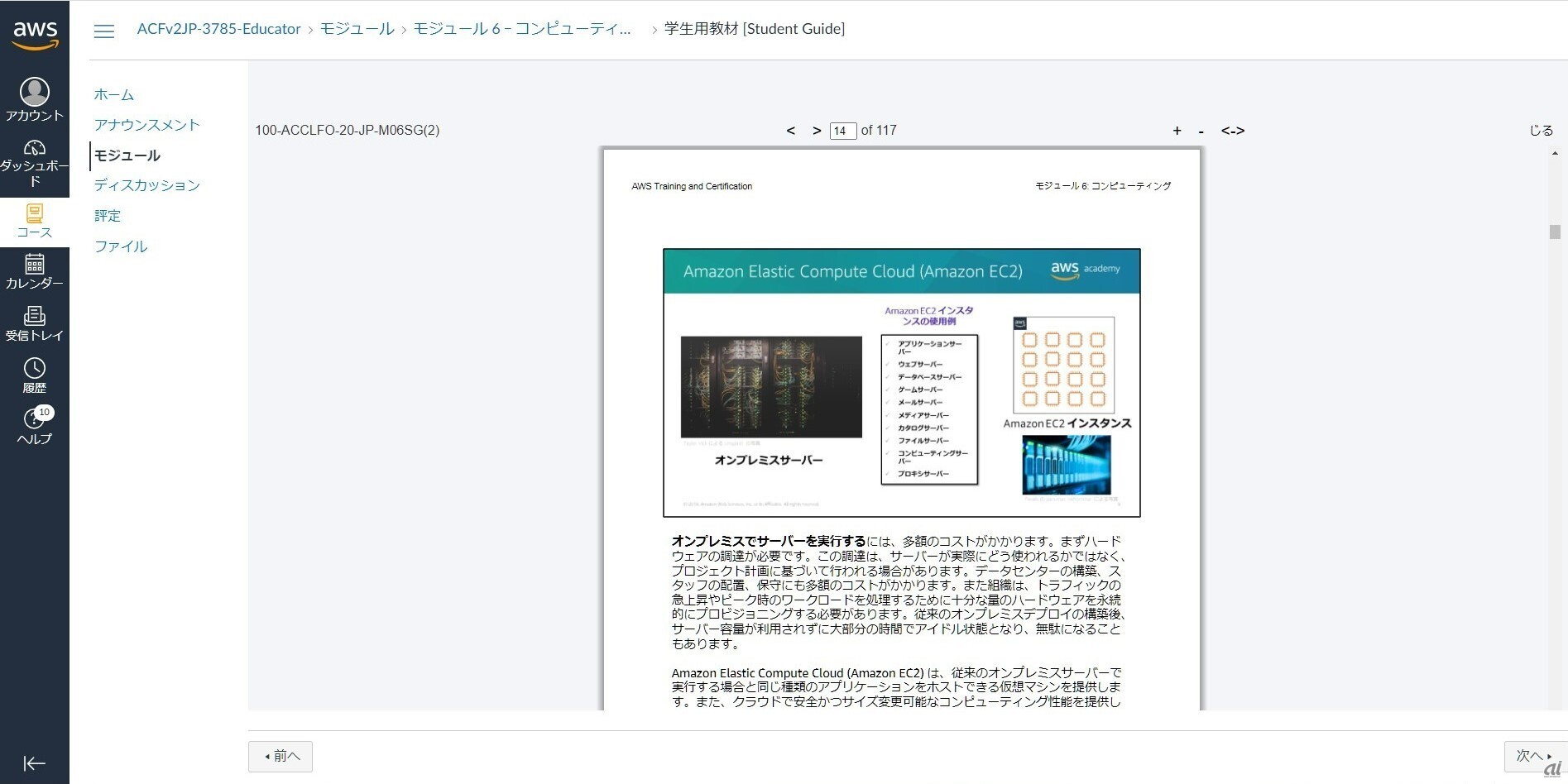Click the document title 100-ACCLFO-20-JP-M06SG(2)

point(348,131)
